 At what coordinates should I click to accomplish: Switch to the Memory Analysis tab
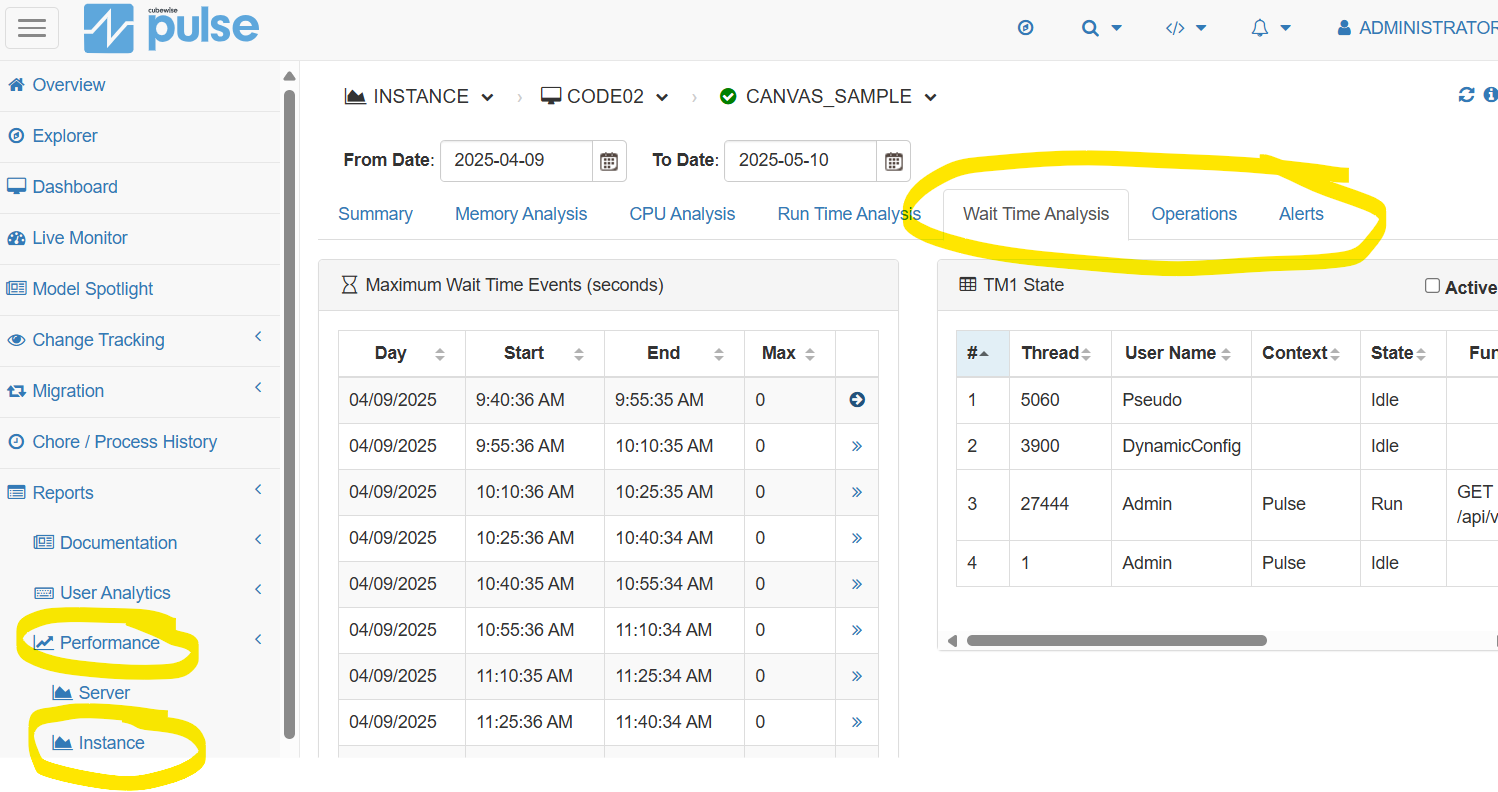click(x=521, y=214)
